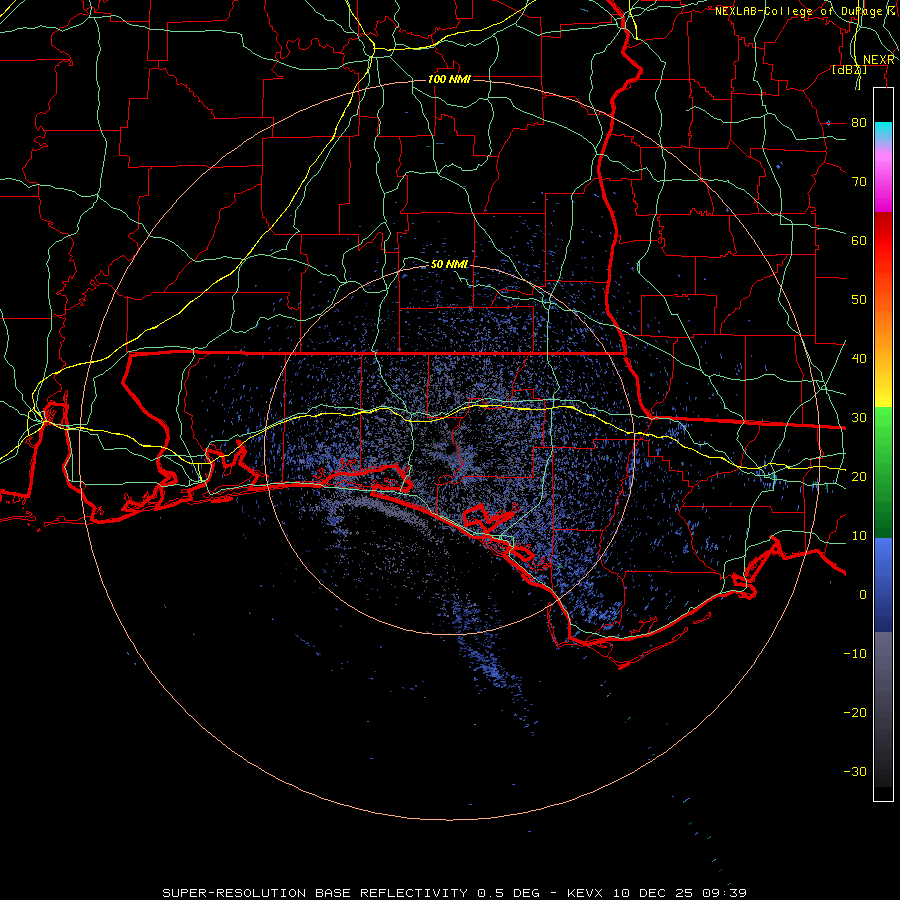Image resolution: width=900 pixels, height=900 pixels.
Task: Click the '50 NMI' range ring label
Action: point(449,264)
